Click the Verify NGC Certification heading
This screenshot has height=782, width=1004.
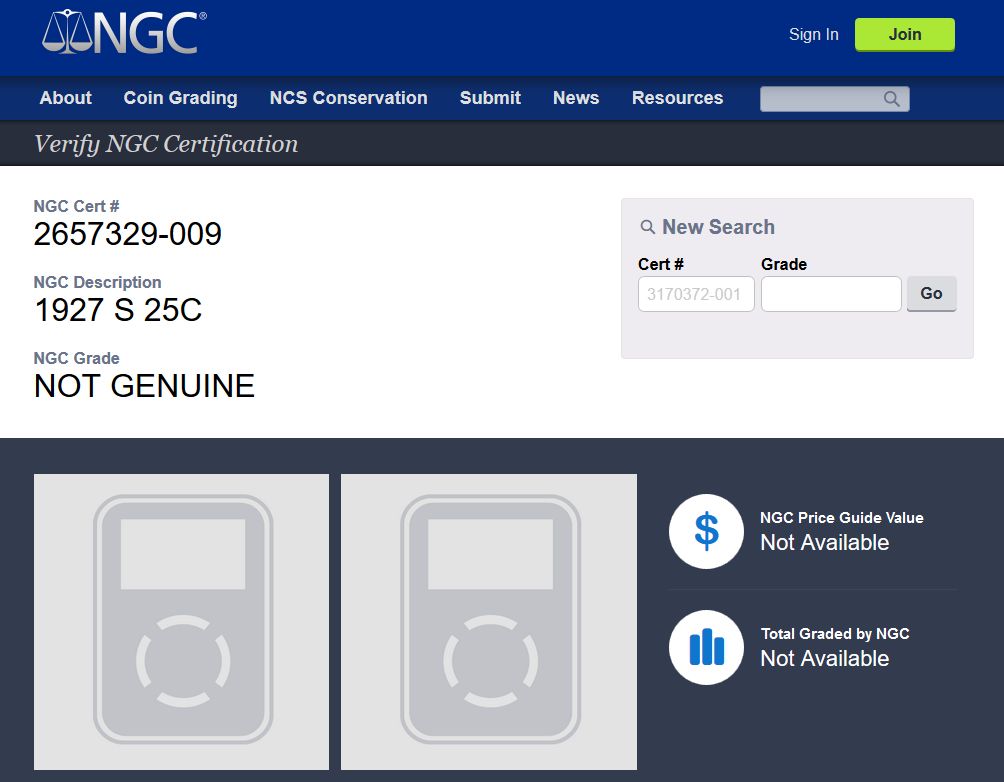166,144
